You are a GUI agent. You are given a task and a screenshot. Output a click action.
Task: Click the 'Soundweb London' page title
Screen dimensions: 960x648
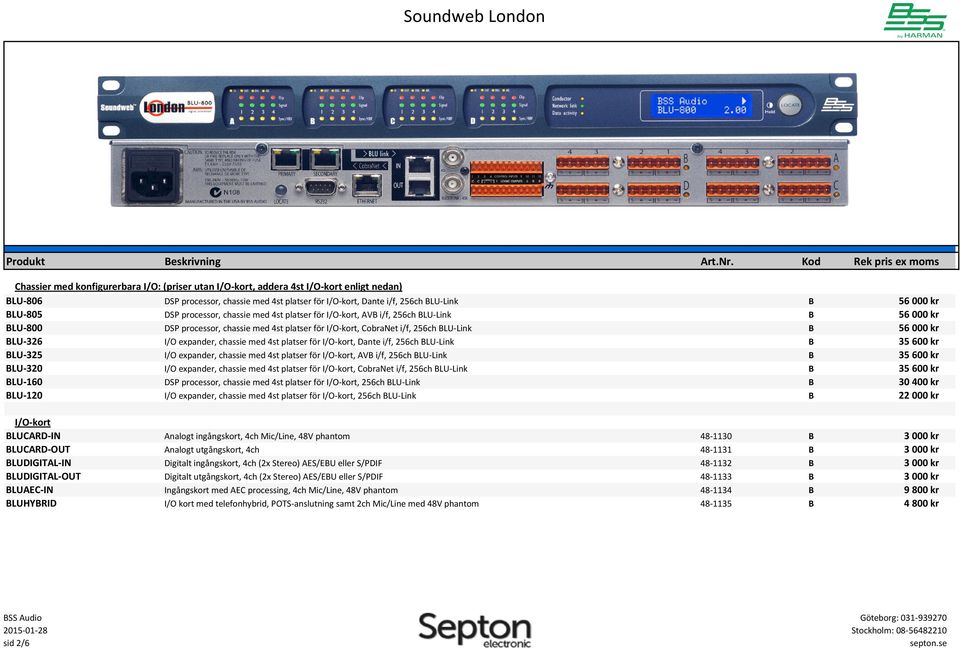474,16
